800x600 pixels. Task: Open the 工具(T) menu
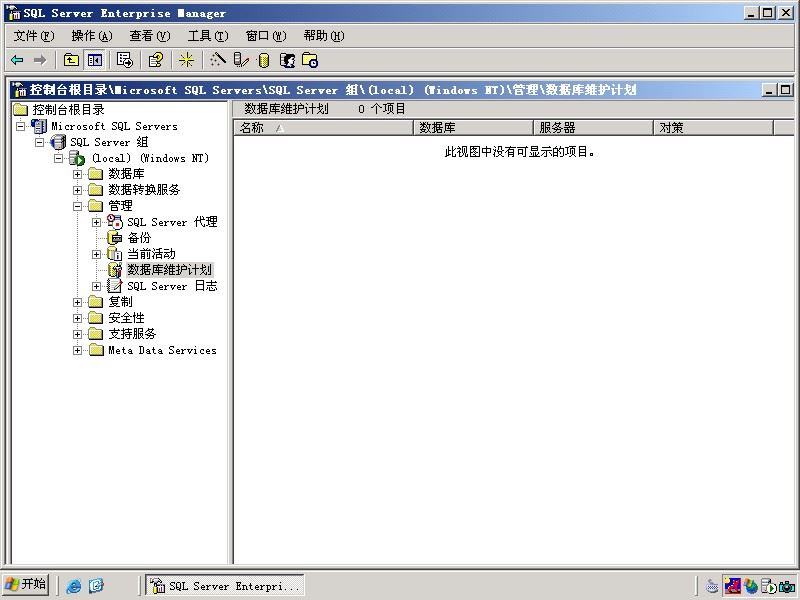click(208, 36)
